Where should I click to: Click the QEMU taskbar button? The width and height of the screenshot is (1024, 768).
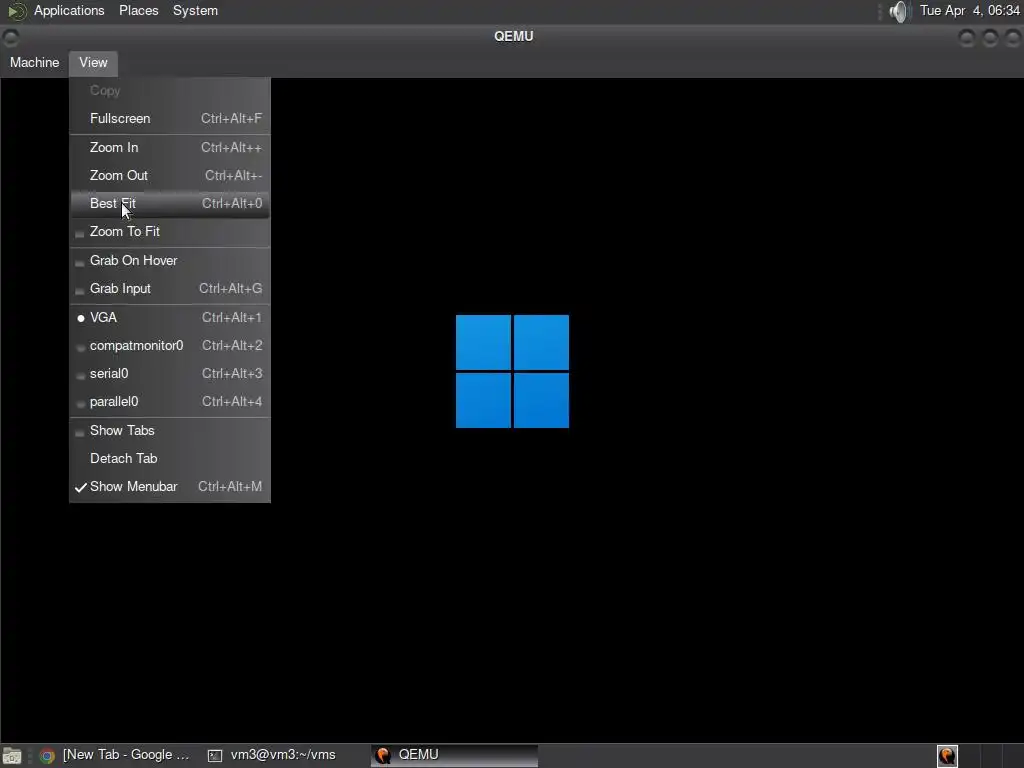pyautogui.click(x=455, y=755)
